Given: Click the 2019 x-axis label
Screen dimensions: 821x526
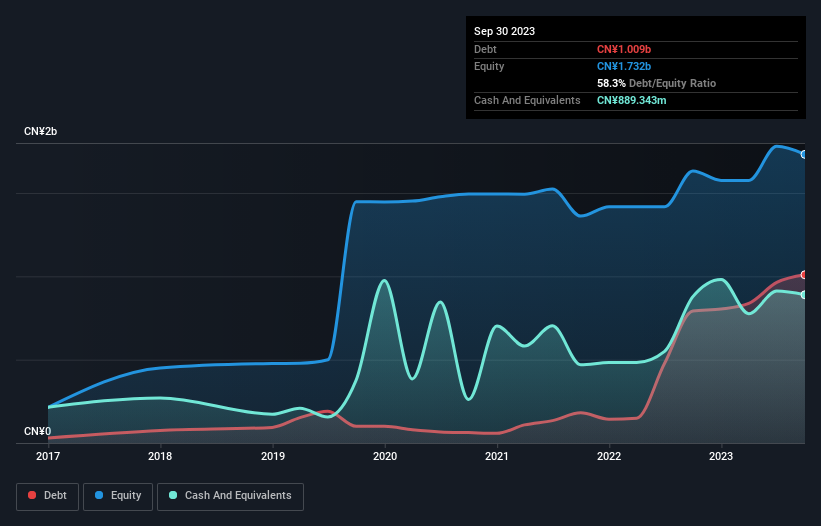Looking at the screenshot, I should (273, 457).
